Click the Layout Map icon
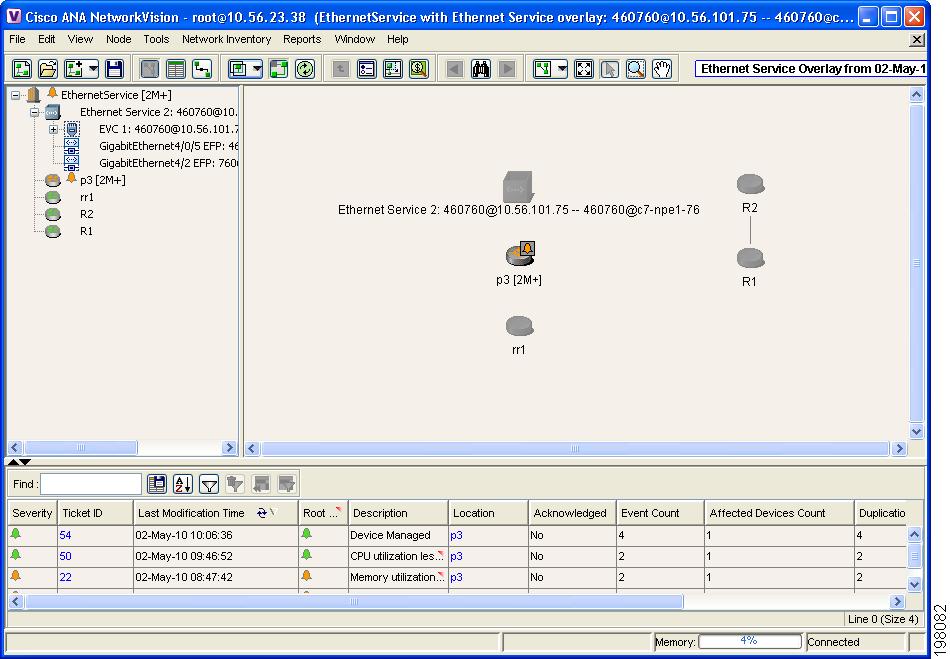Image resolution: width=950 pixels, height=659 pixels. pyautogui.click(x=543, y=68)
